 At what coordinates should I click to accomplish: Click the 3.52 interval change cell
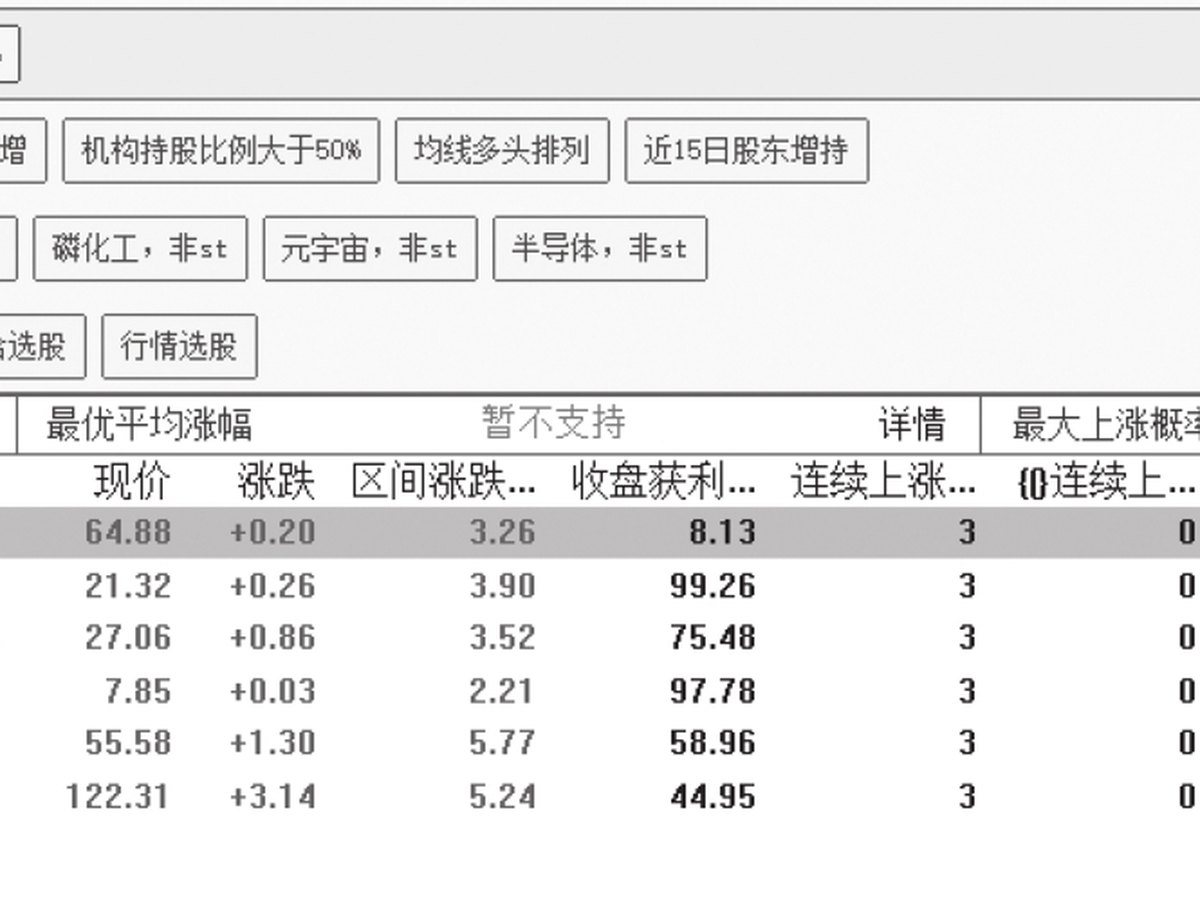[503, 638]
